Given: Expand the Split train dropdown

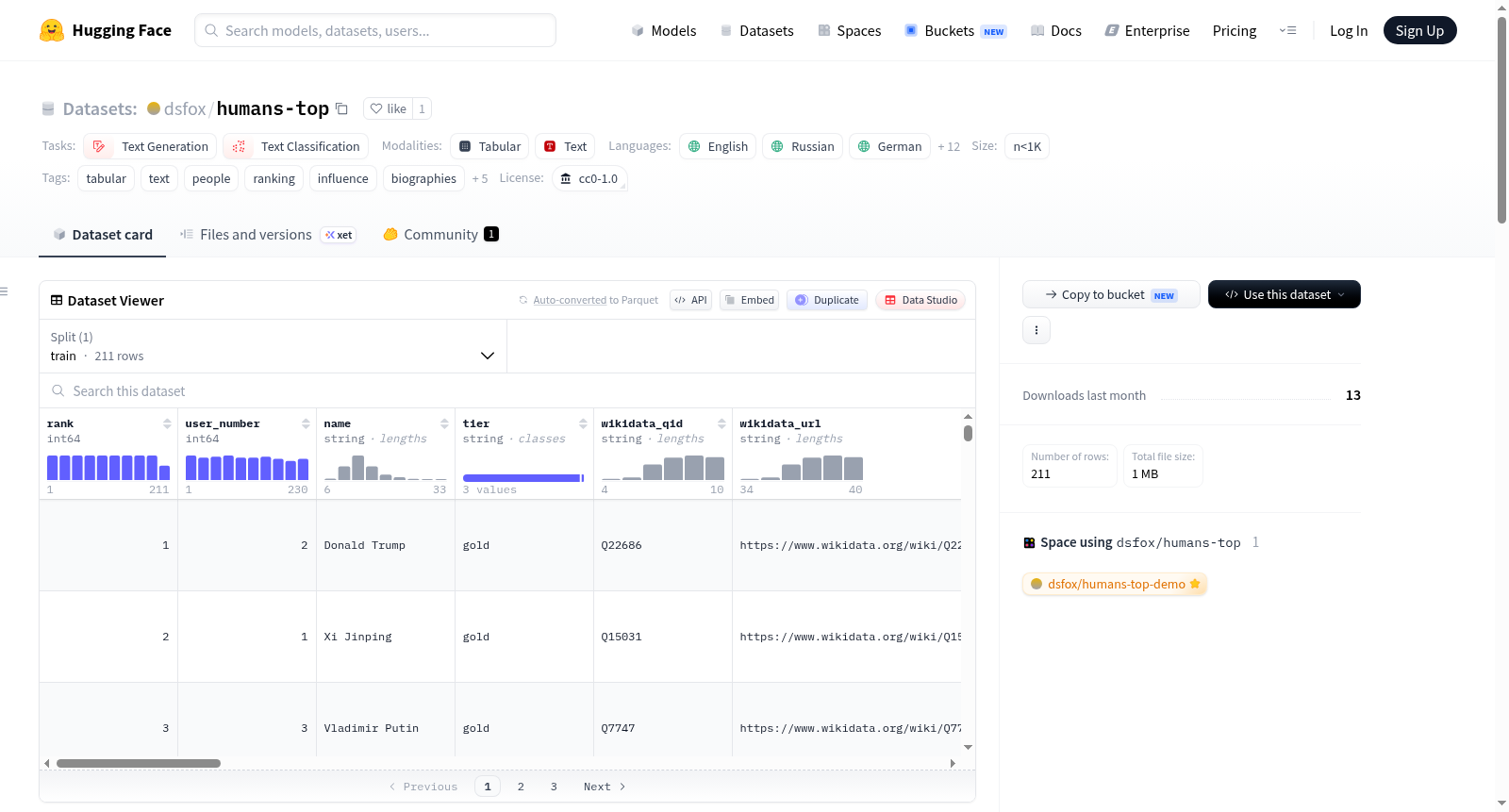Looking at the screenshot, I should pyautogui.click(x=274, y=346).
